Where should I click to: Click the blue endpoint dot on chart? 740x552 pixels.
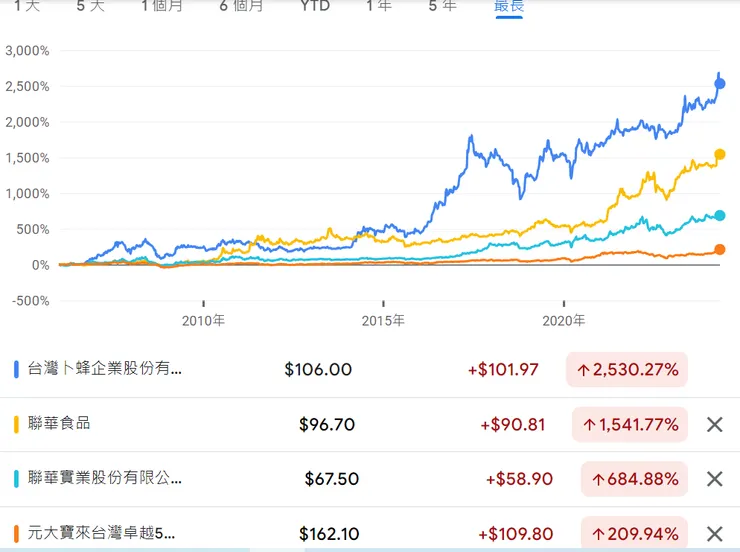click(x=720, y=84)
